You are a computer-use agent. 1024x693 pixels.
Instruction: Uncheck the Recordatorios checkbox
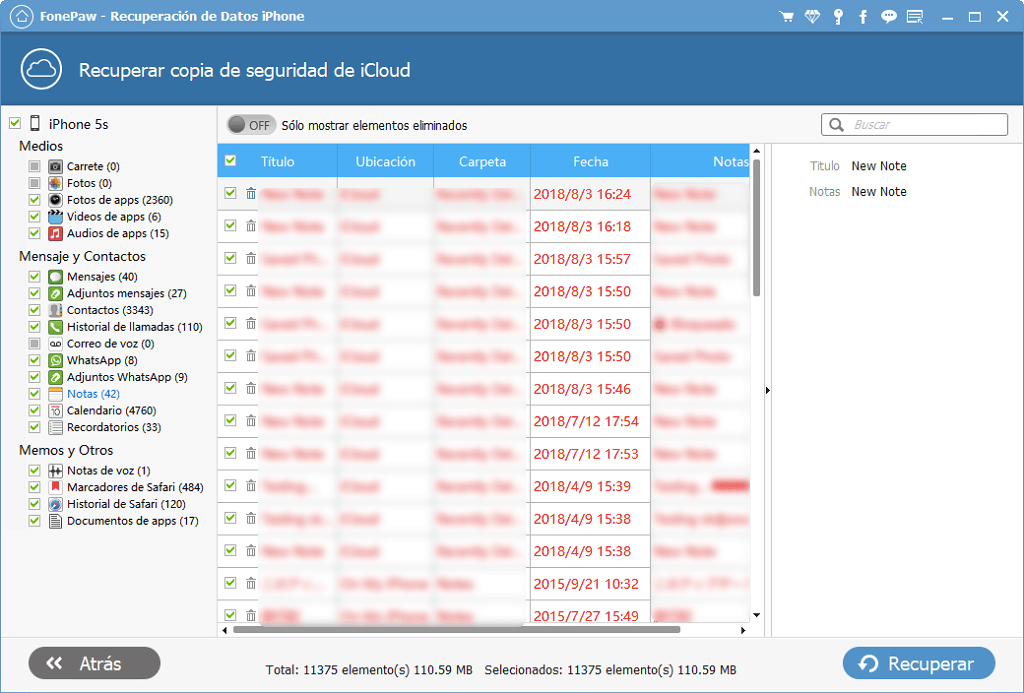click(35, 427)
